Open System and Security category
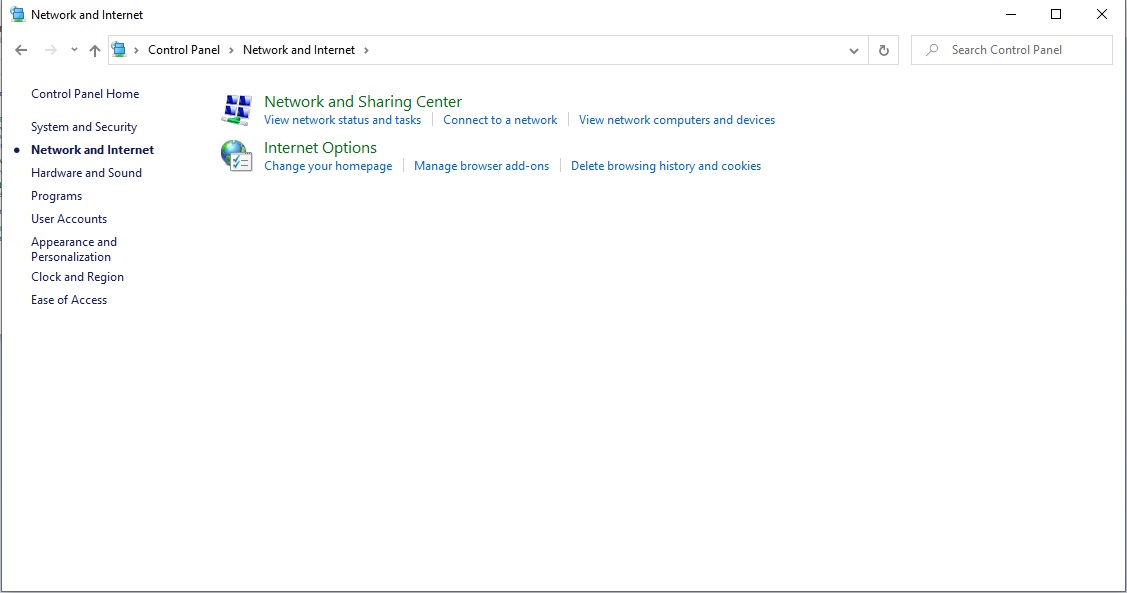The width and height of the screenshot is (1127, 593). (84, 127)
